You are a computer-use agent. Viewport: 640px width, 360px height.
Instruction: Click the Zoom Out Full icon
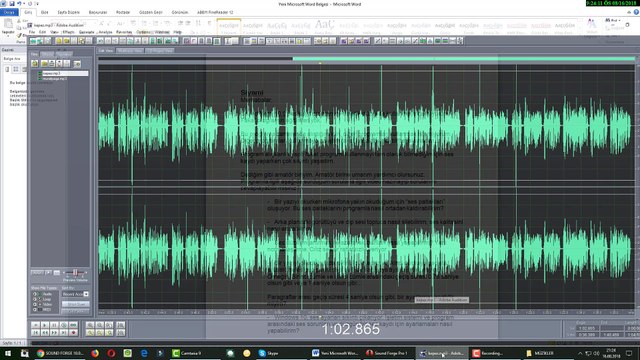109,325
